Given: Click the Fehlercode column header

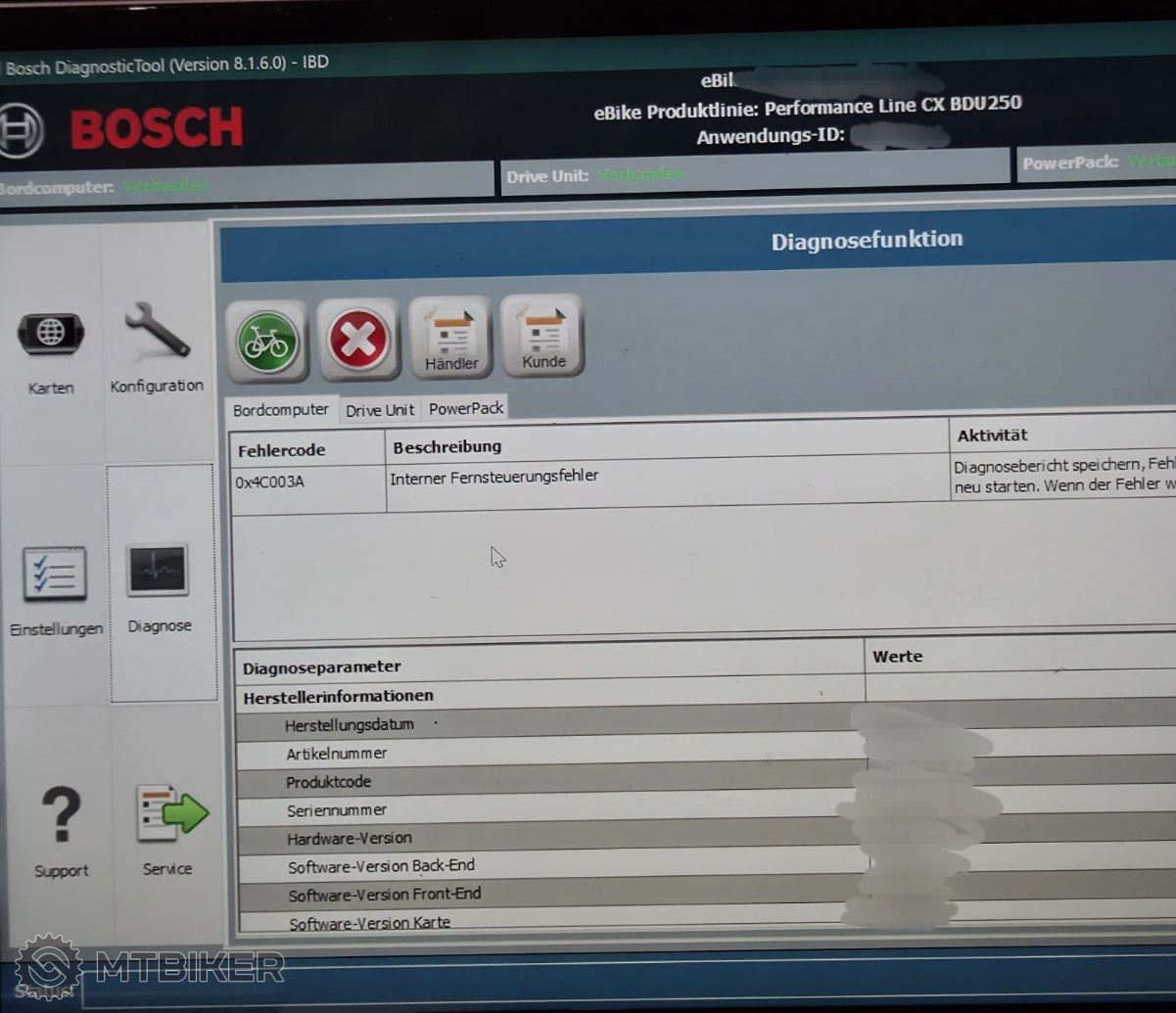Looking at the screenshot, I should (282, 450).
